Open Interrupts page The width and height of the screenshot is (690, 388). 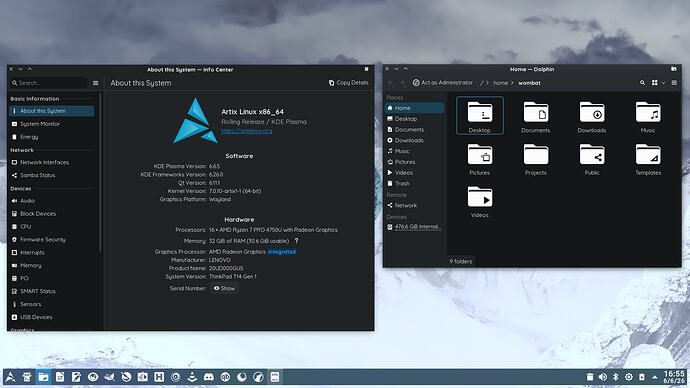pyautogui.click(x=51, y=253)
